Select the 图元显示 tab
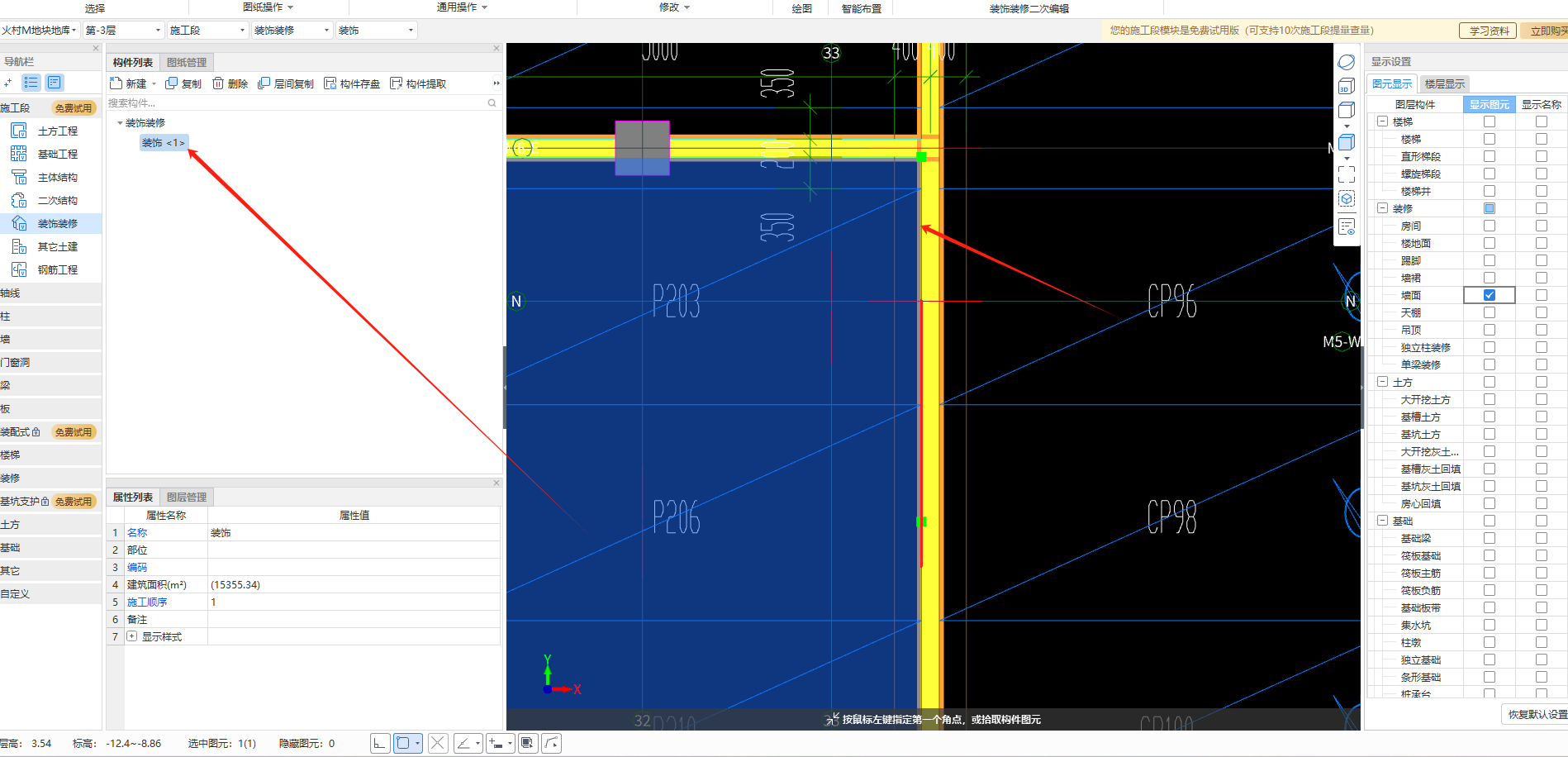 coord(1392,83)
